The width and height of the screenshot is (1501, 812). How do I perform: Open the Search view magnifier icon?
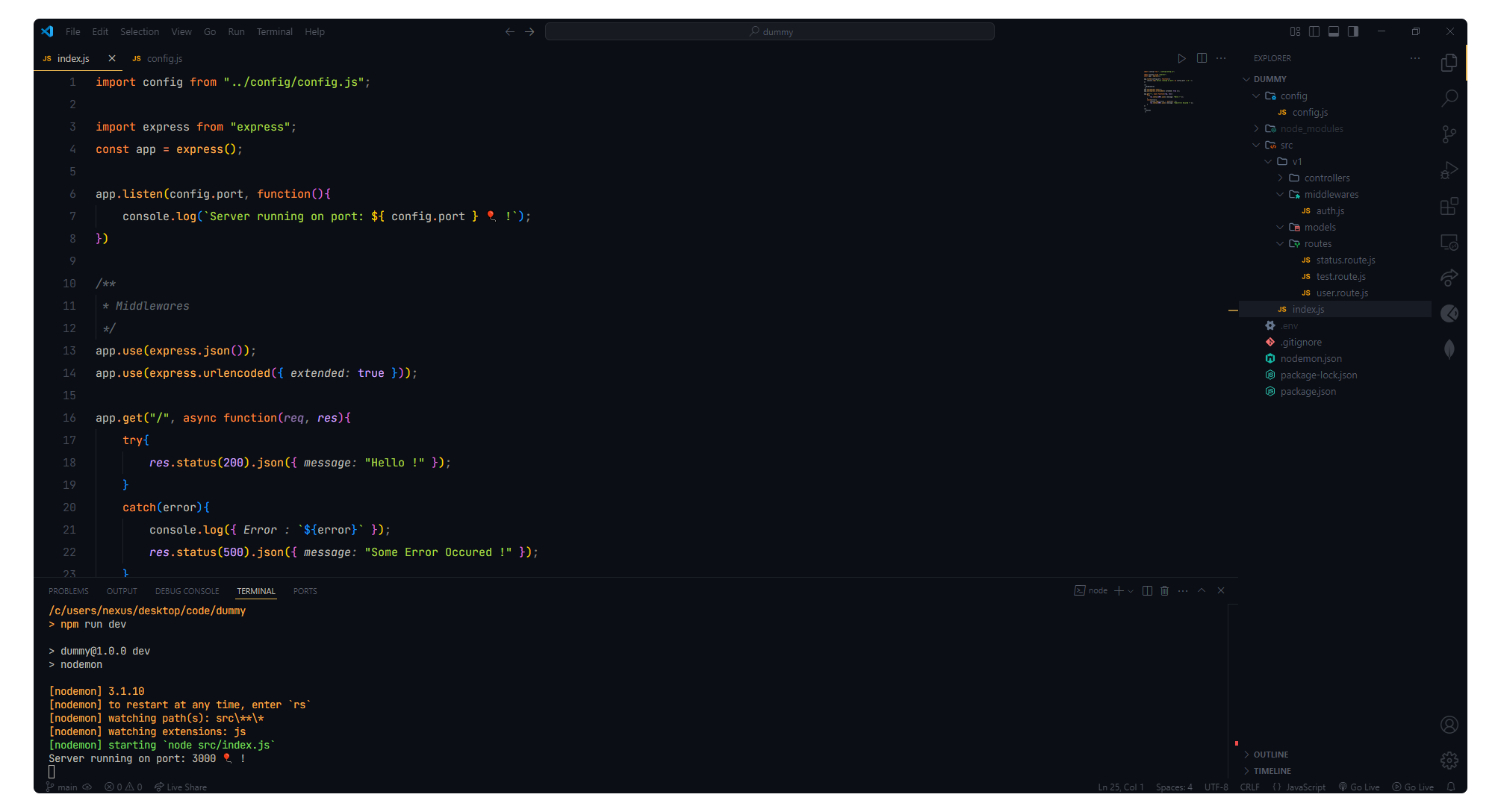(x=1449, y=99)
